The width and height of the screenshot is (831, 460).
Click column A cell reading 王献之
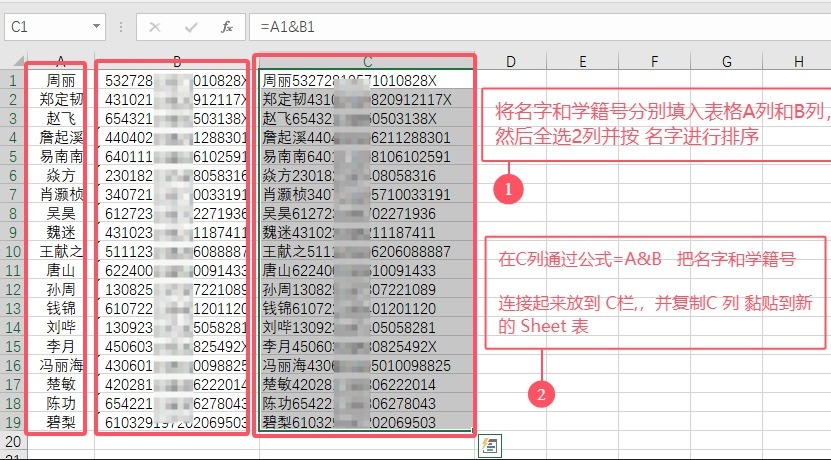61,252
